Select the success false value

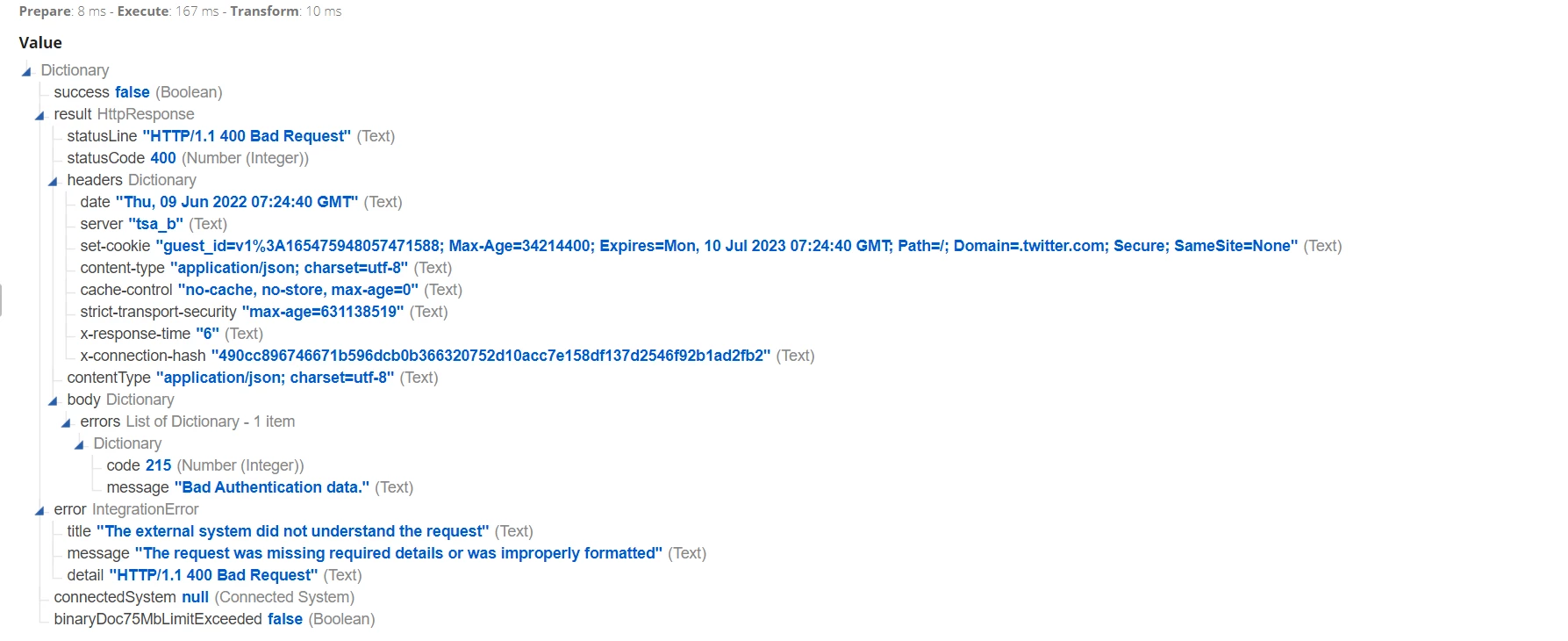pyautogui.click(x=132, y=92)
